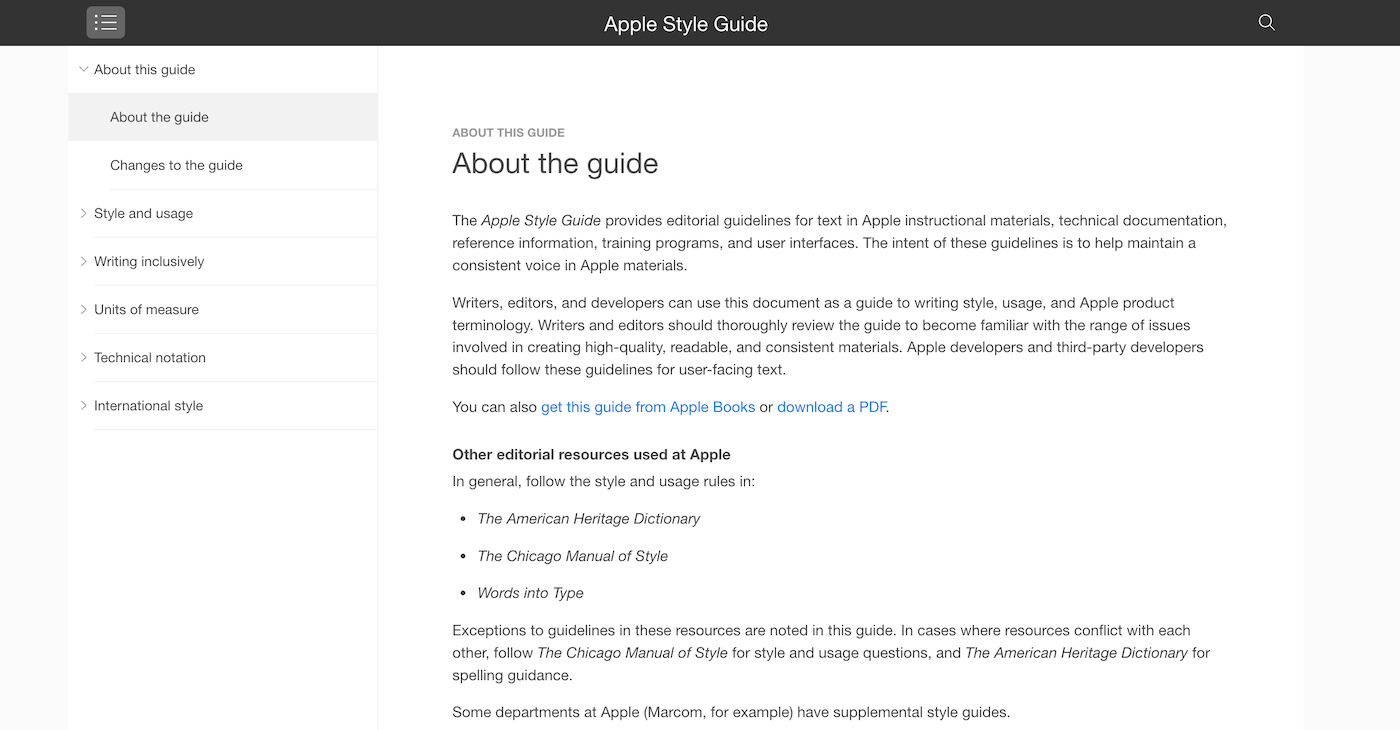Select "Units of measure" in the sidebar
Screen dimensions: 1400x730
tap(146, 309)
